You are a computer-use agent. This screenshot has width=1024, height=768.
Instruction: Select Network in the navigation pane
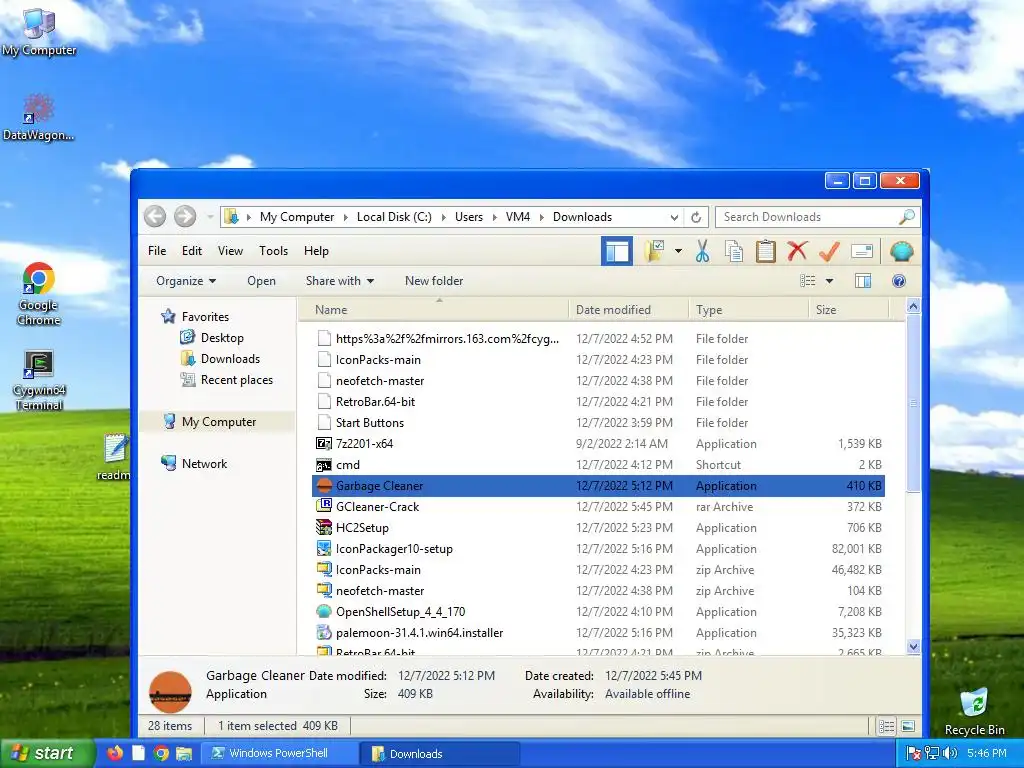[194, 464]
